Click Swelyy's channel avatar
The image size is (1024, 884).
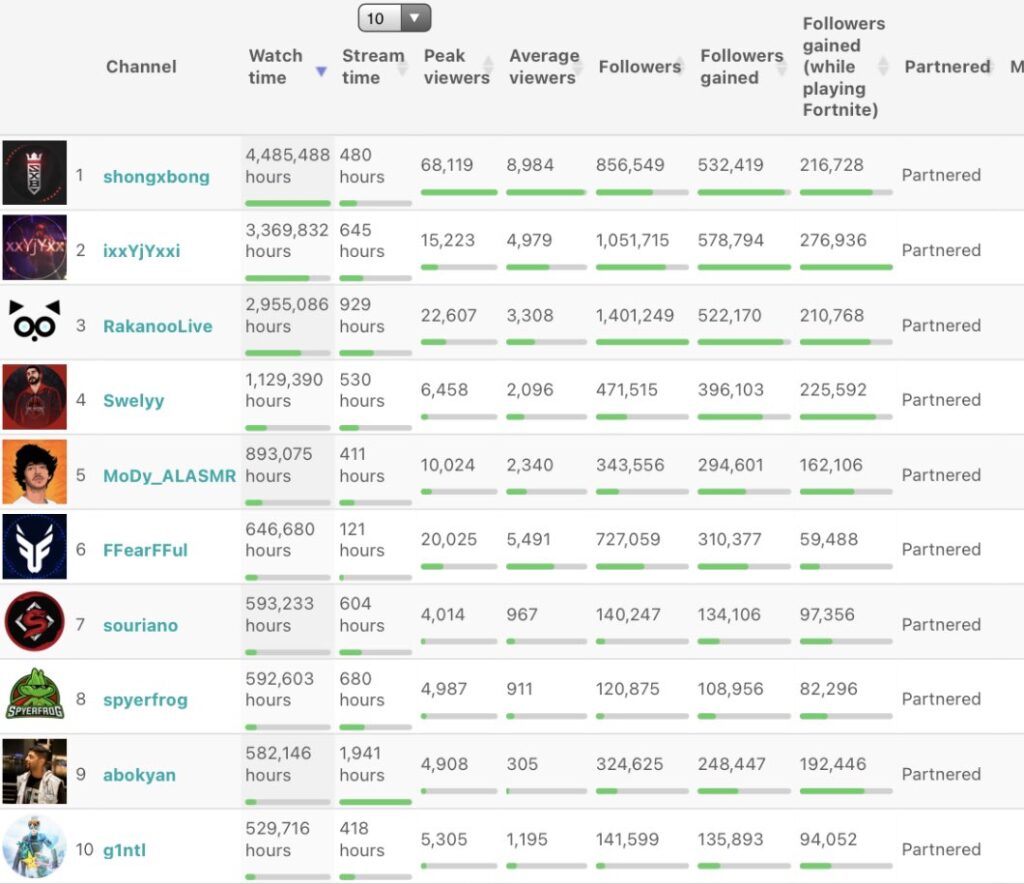coord(34,397)
